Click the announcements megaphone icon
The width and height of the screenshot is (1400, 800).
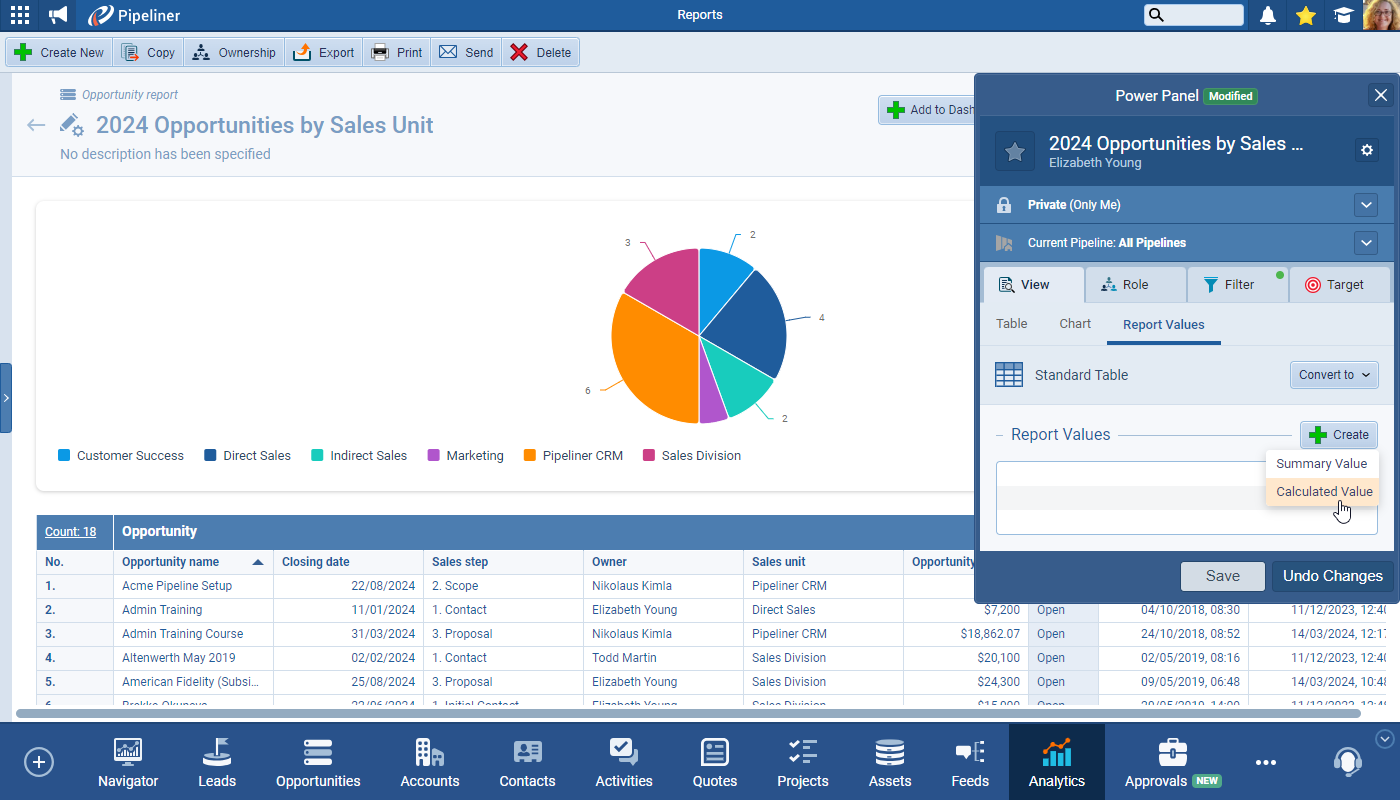click(58, 15)
